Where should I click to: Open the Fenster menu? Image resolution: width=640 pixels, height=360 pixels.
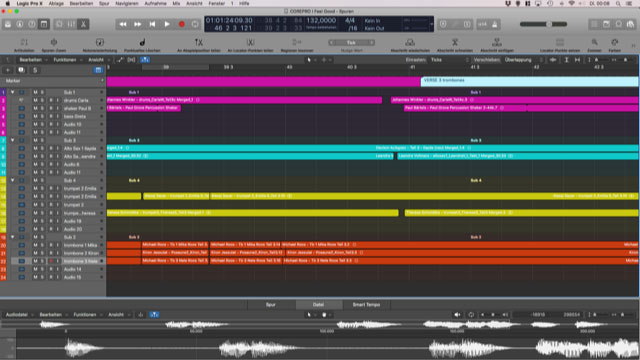217,3
